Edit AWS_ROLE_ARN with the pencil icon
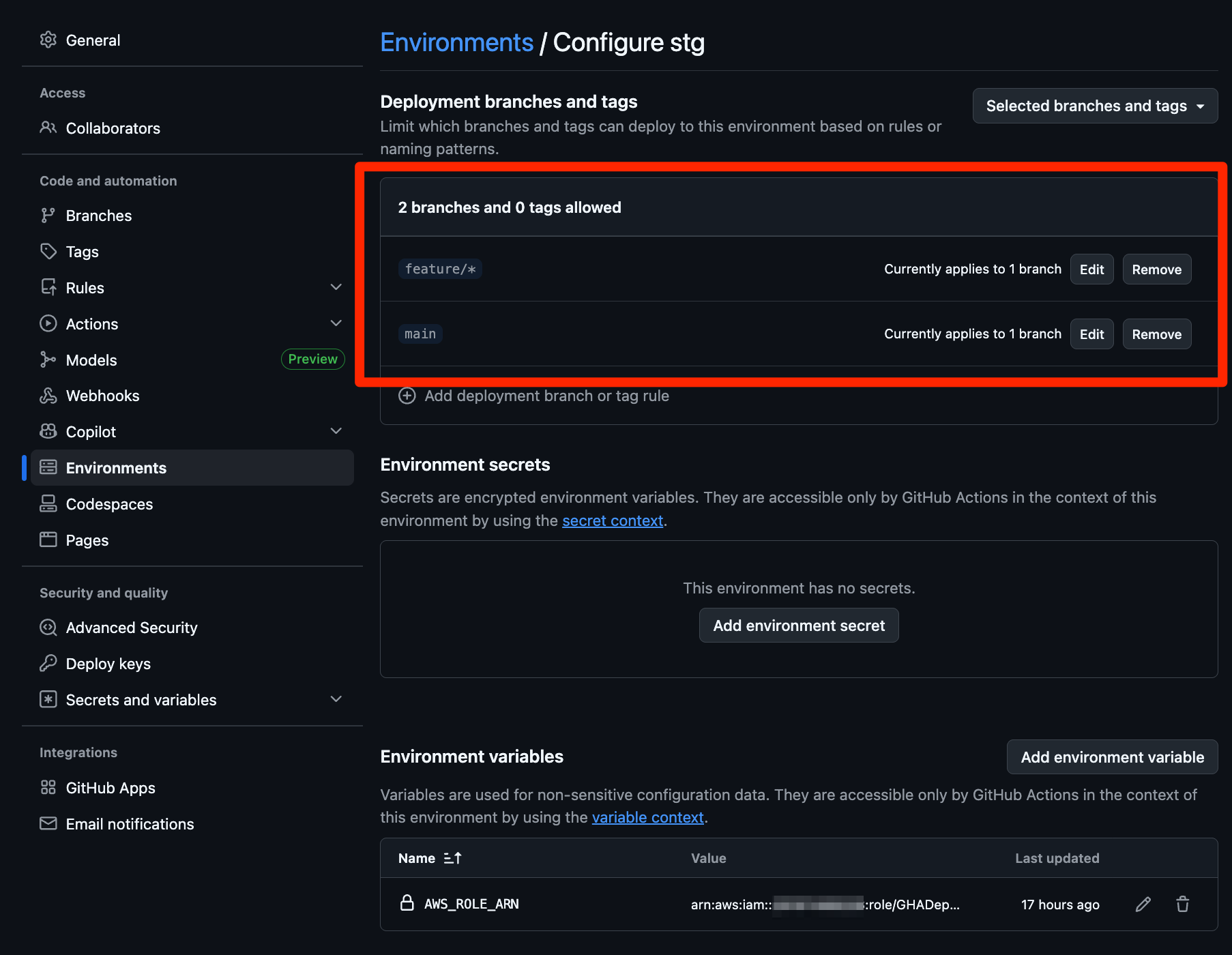This screenshot has height=955, width=1232. (1143, 905)
